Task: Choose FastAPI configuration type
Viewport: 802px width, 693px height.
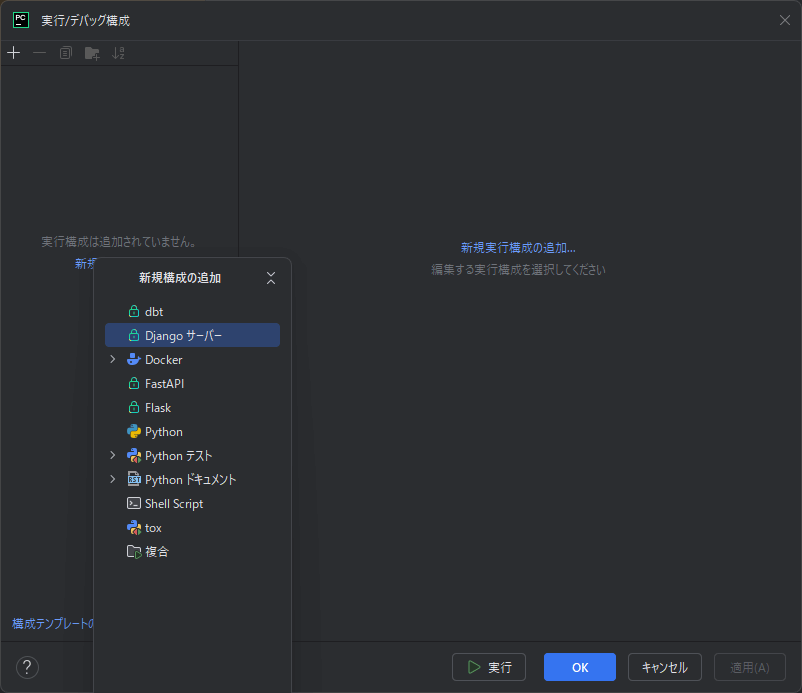Action: [x=164, y=383]
